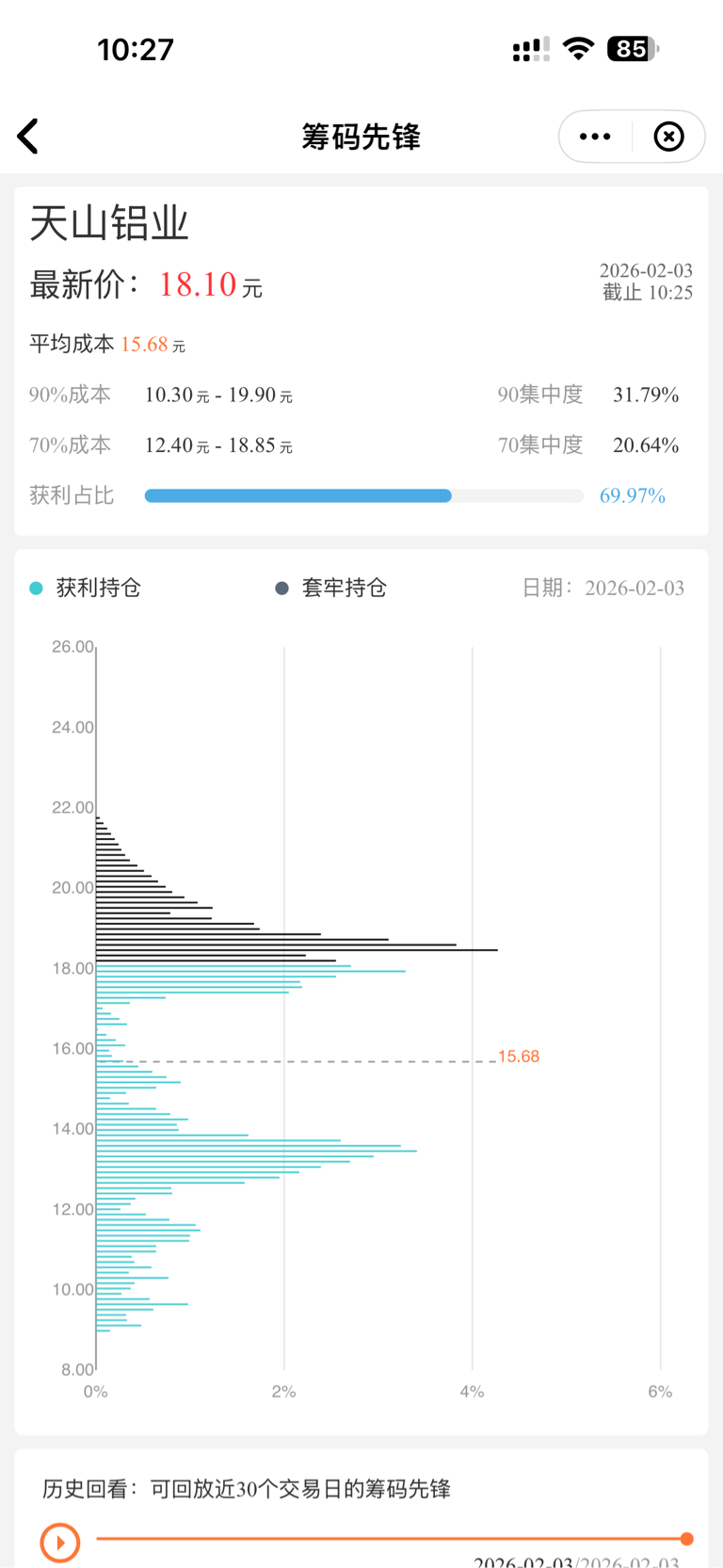Viewport: 723px width, 1568px height.
Task: Open the three-dot more menu
Action: tap(595, 137)
